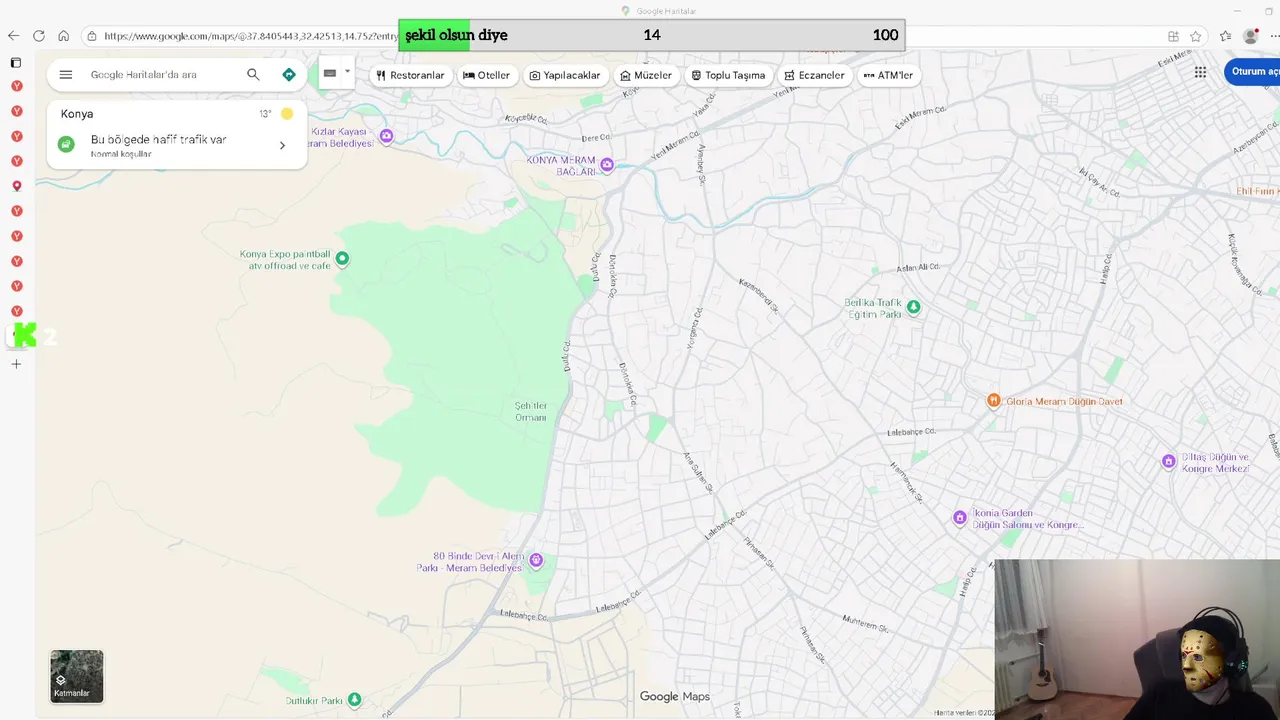Click the green traffic icon in Konya card
Image resolution: width=1280 pixels, height=720 pixels.
click(x=66, y=144)
